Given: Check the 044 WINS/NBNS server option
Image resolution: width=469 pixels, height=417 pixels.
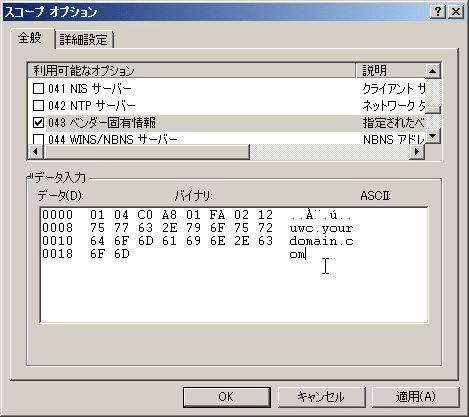Looking at the screenshot, I should [38, 139].
